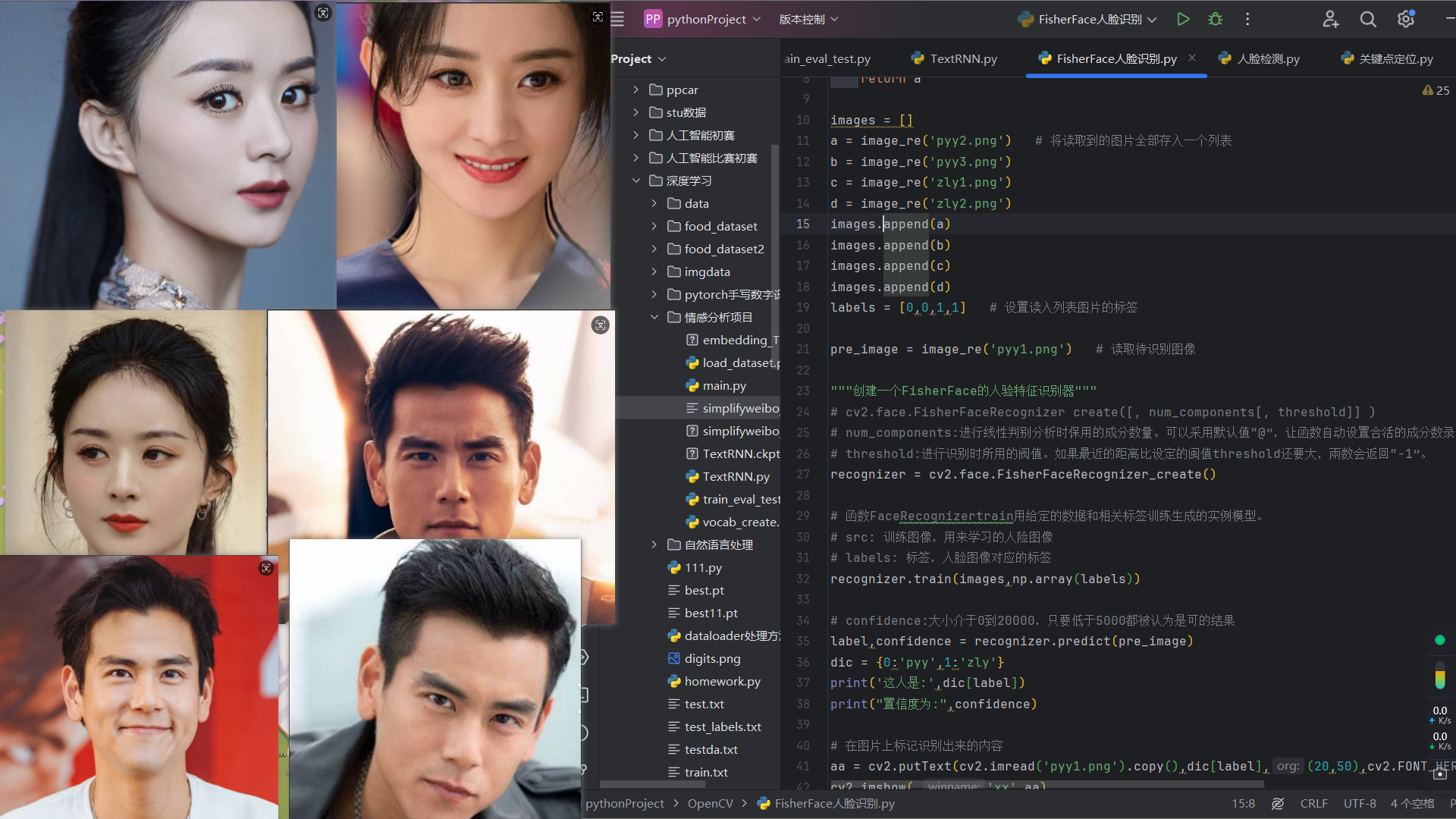This screenshot has height=819, width=1456.
Task: Switch to the TextRNN.py editor tab
Action: [954, 58]
